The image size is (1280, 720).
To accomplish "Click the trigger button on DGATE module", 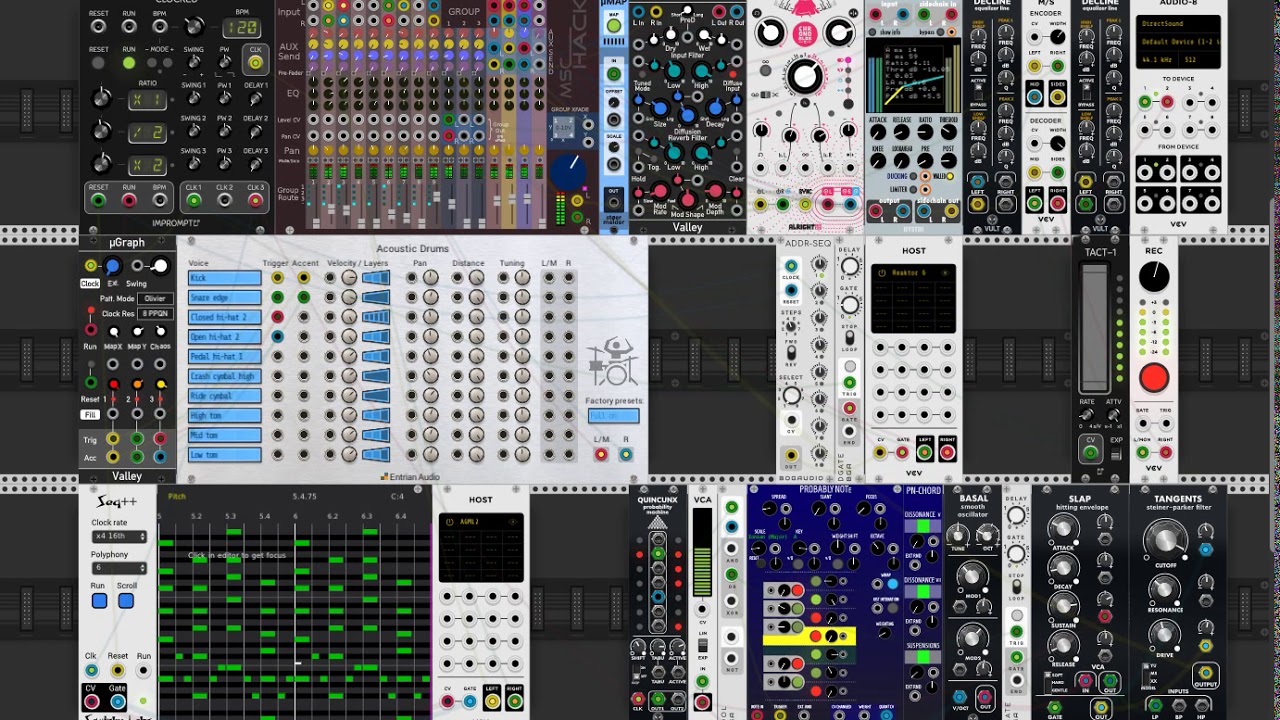I will [849, 366].
